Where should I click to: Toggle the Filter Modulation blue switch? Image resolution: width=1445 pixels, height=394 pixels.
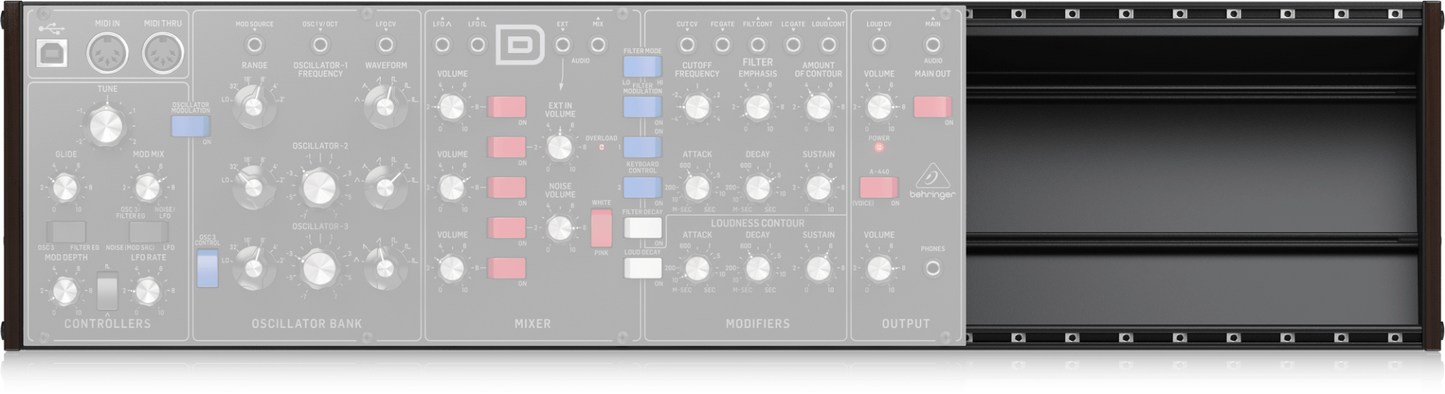tap(642, 107)
